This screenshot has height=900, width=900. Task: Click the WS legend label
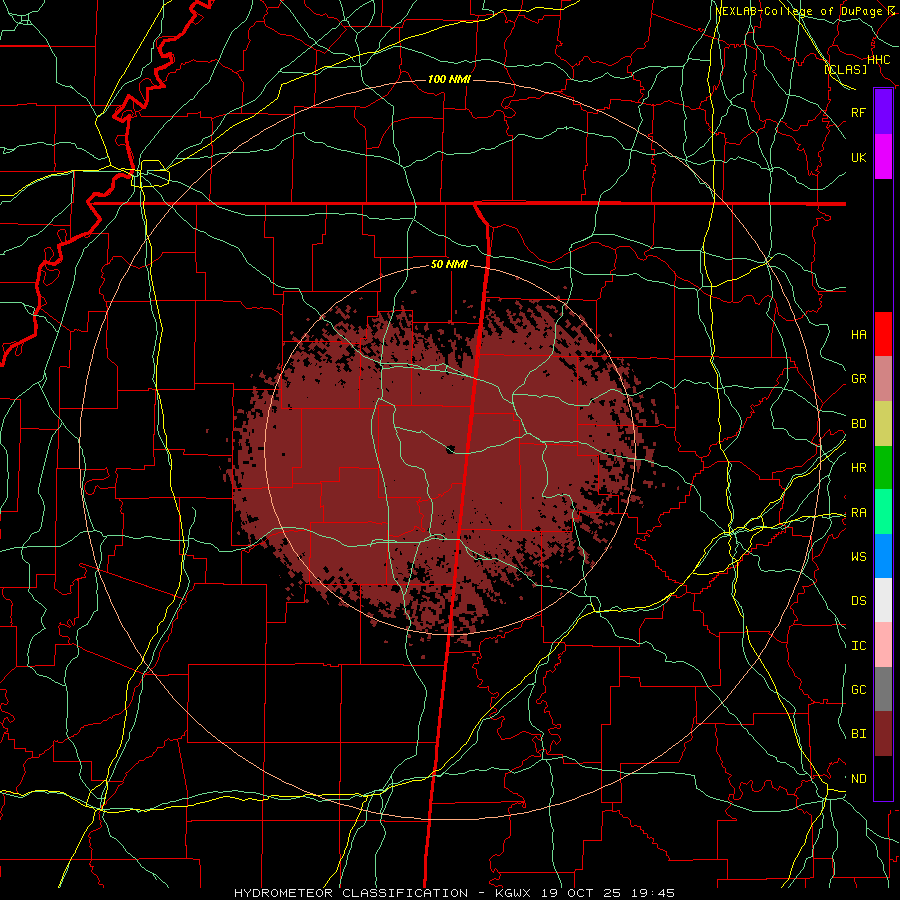pos(858,556)
